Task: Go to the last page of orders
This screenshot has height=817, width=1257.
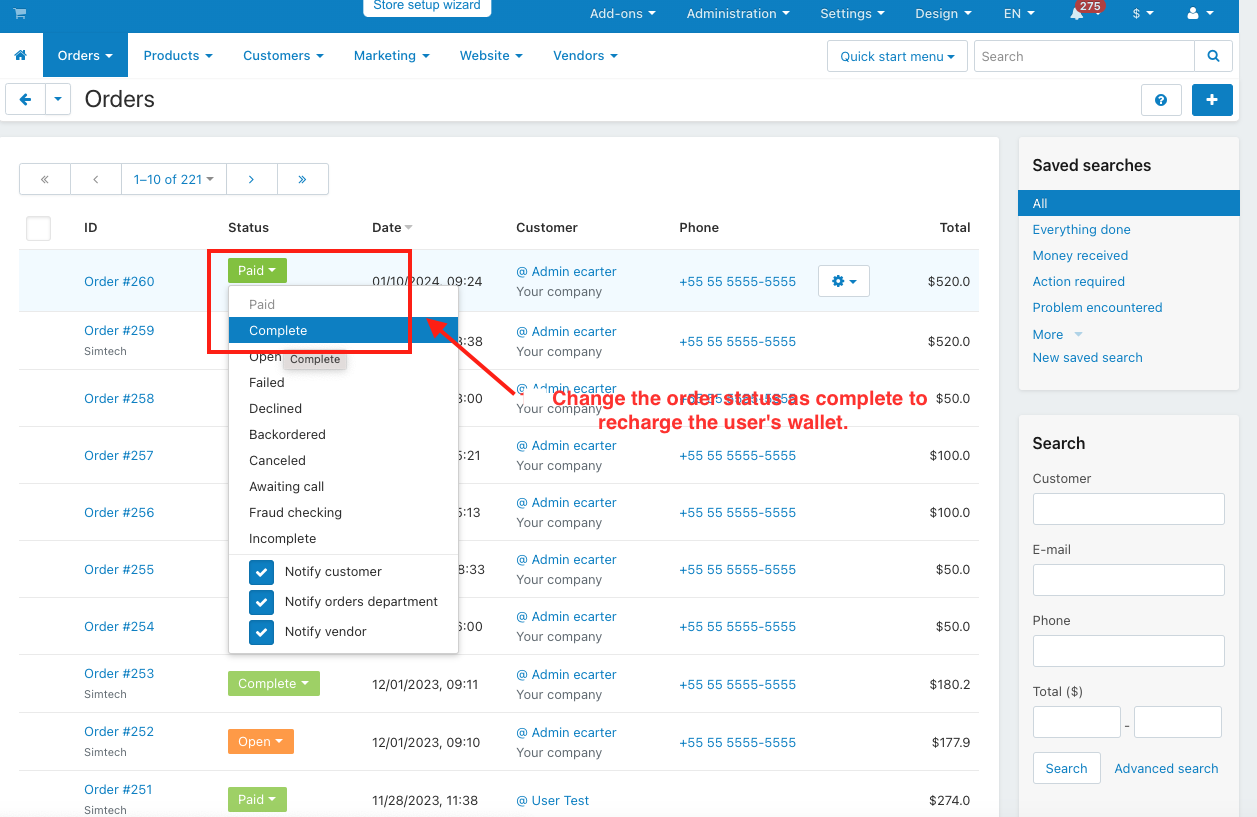Action: click(x=302, y=179)
